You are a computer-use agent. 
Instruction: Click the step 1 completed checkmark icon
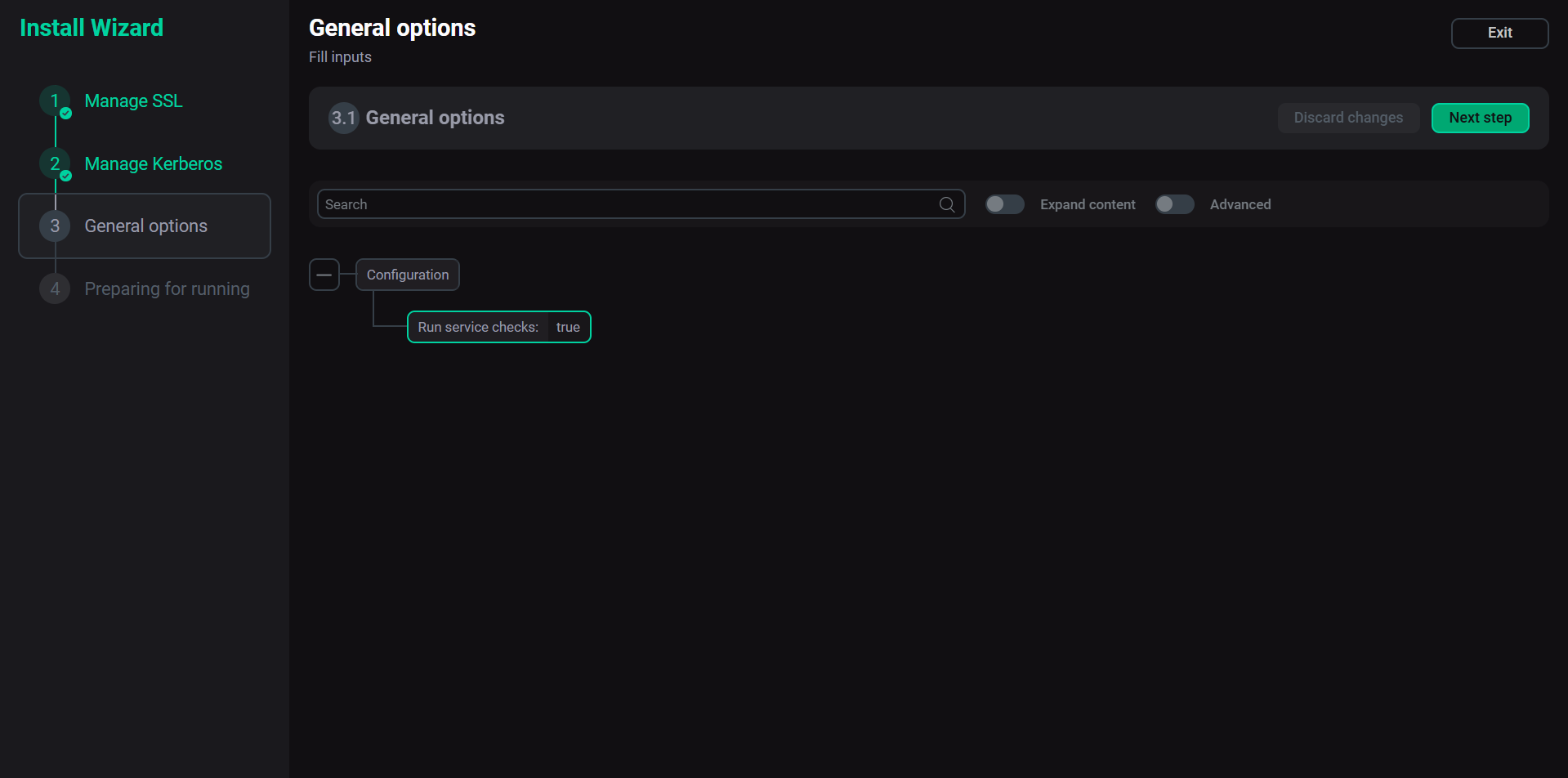coord(65,114)
